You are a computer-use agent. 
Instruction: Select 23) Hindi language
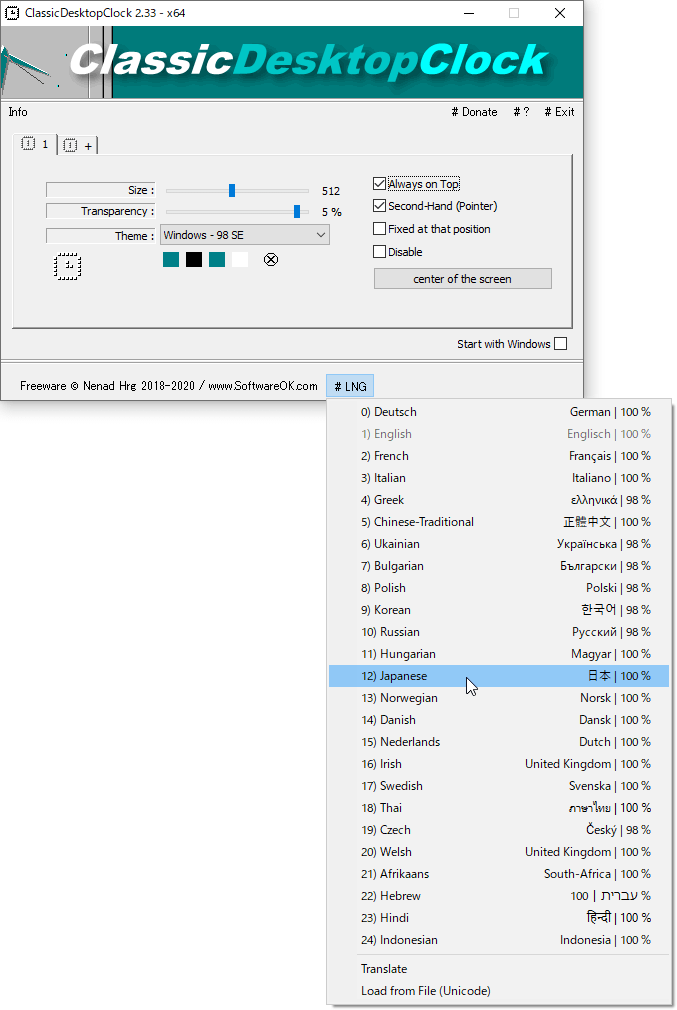pyautogui.click(x=499, y=918)
